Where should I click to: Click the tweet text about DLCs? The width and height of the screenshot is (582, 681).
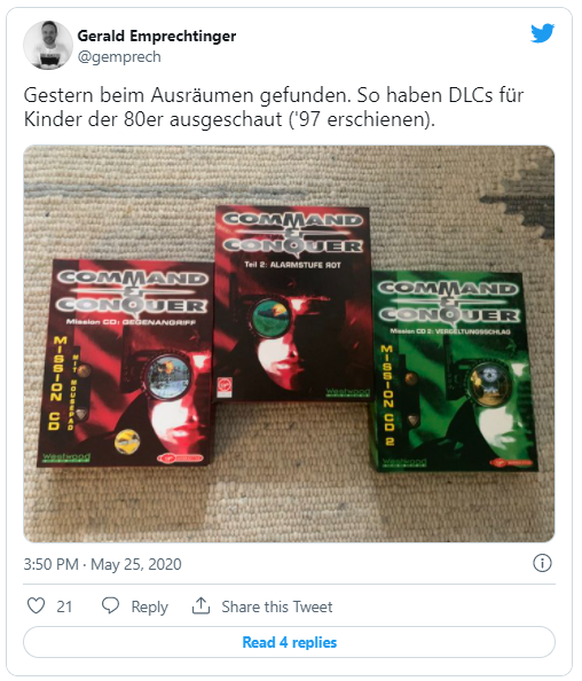click(x=274, y=107)
